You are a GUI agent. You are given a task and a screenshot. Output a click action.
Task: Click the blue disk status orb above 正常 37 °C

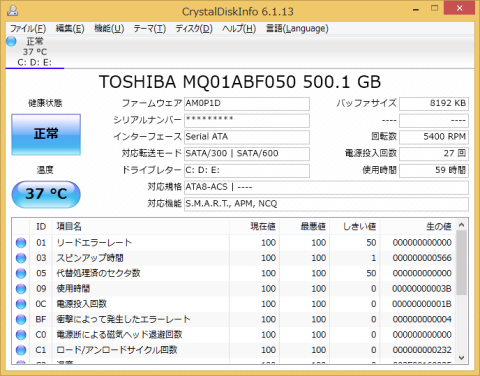pyautogui.click(x=11, y=41)
